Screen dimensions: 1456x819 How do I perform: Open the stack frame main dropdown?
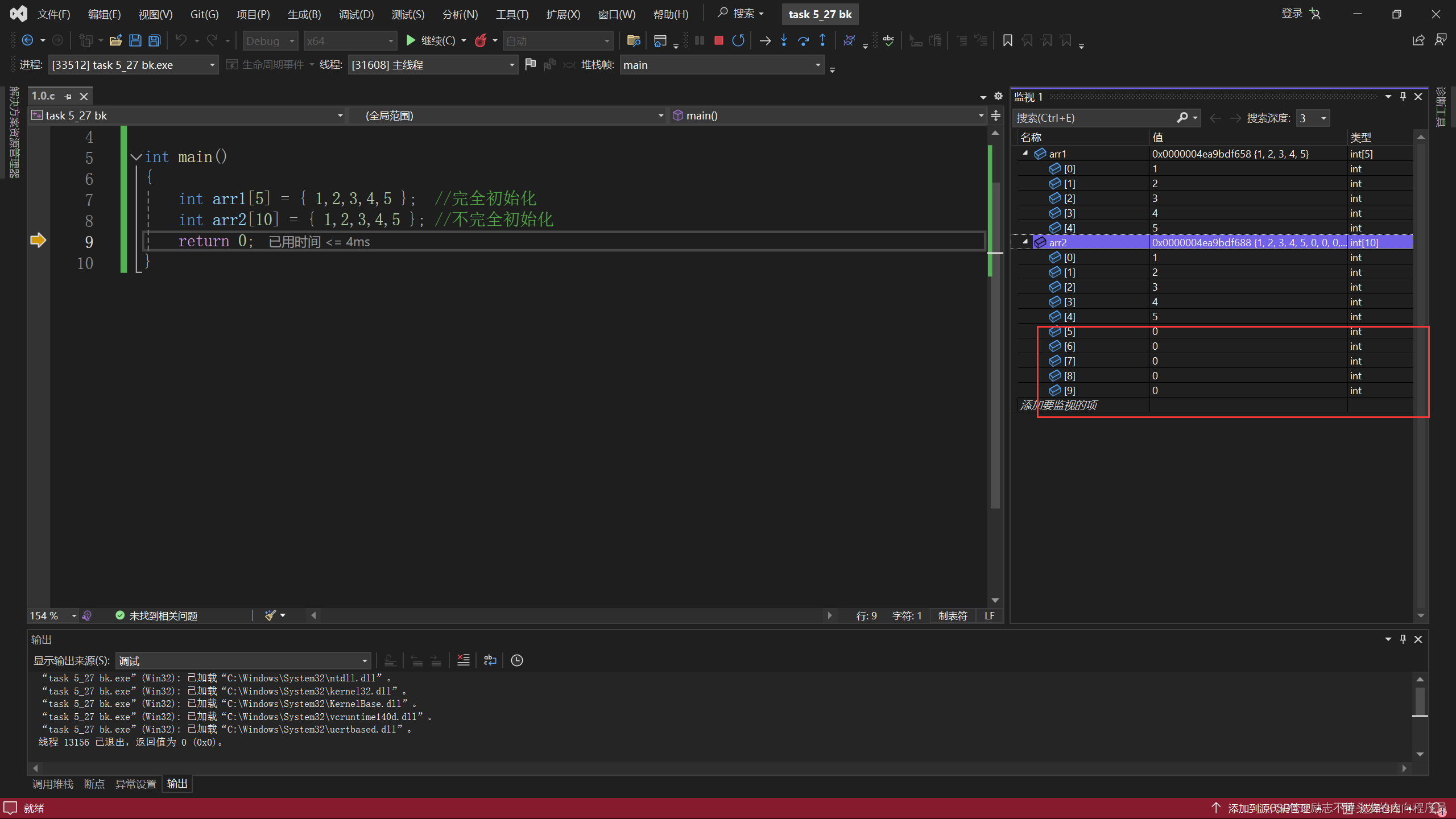point(722,65)
